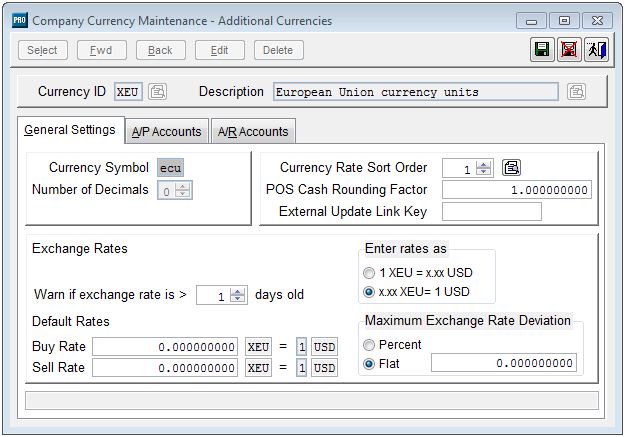Open lookup icon beside Description field

pos(576,92)
